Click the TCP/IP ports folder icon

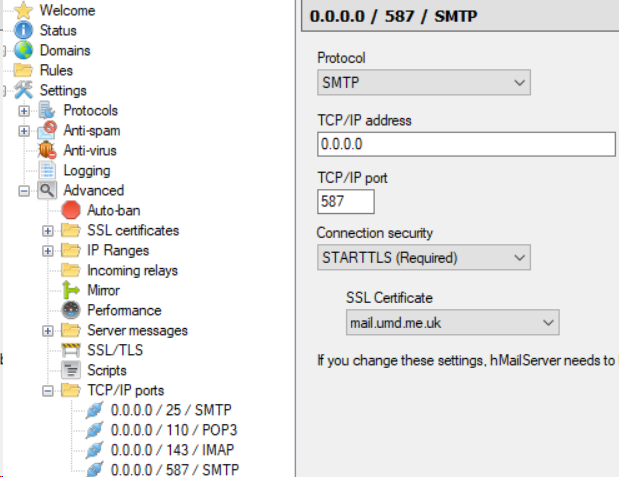click(71, 390)
